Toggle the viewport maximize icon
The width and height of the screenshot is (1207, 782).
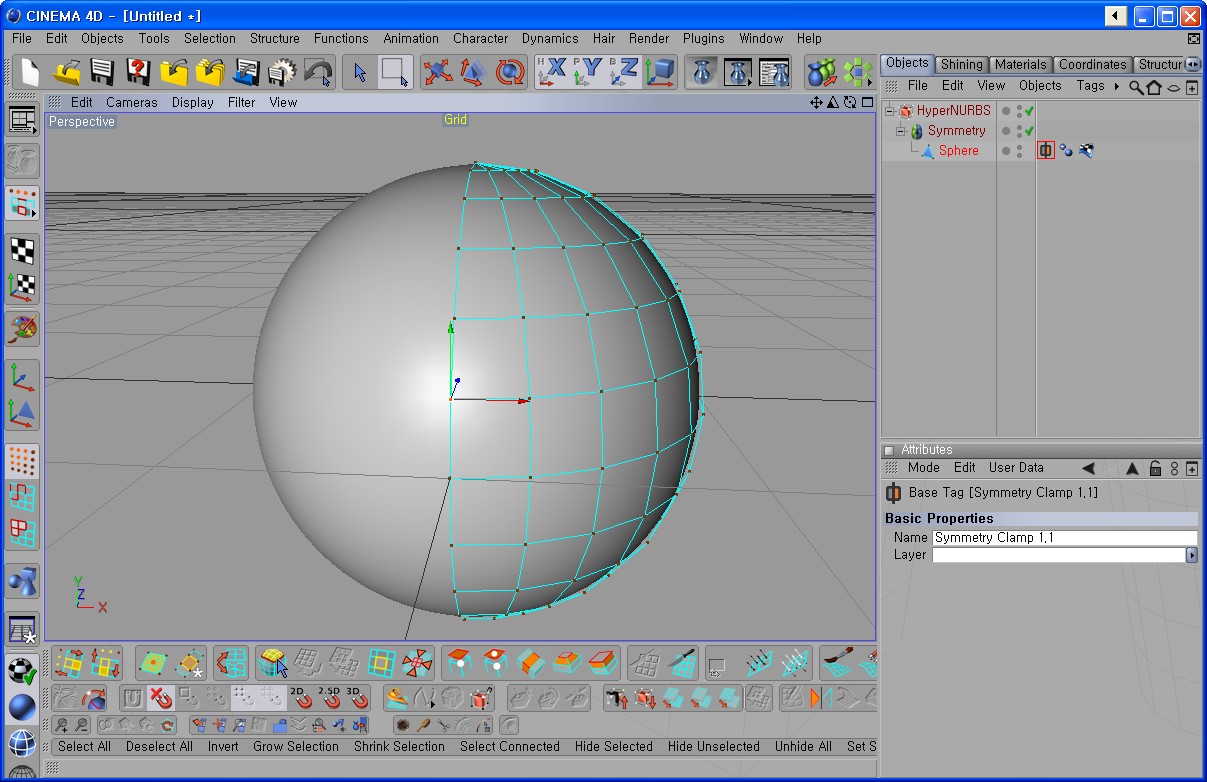coord(867,102)
